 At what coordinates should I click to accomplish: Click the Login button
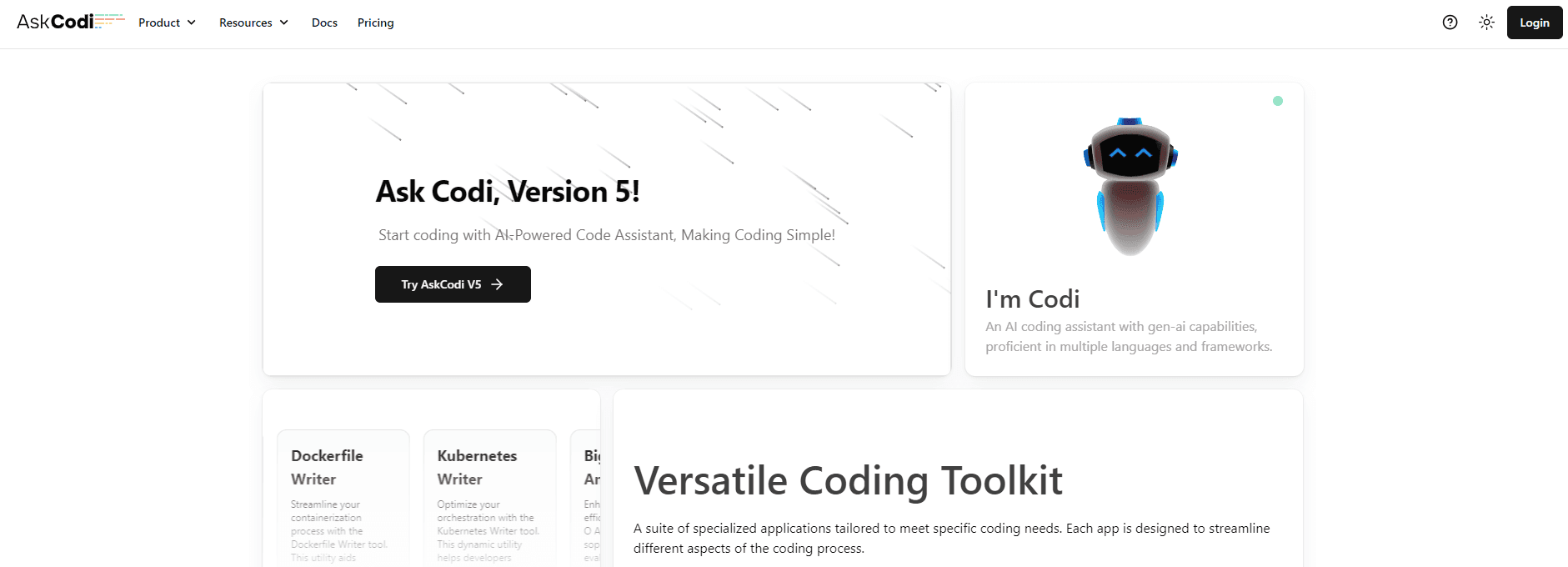tap(1534, 23)
